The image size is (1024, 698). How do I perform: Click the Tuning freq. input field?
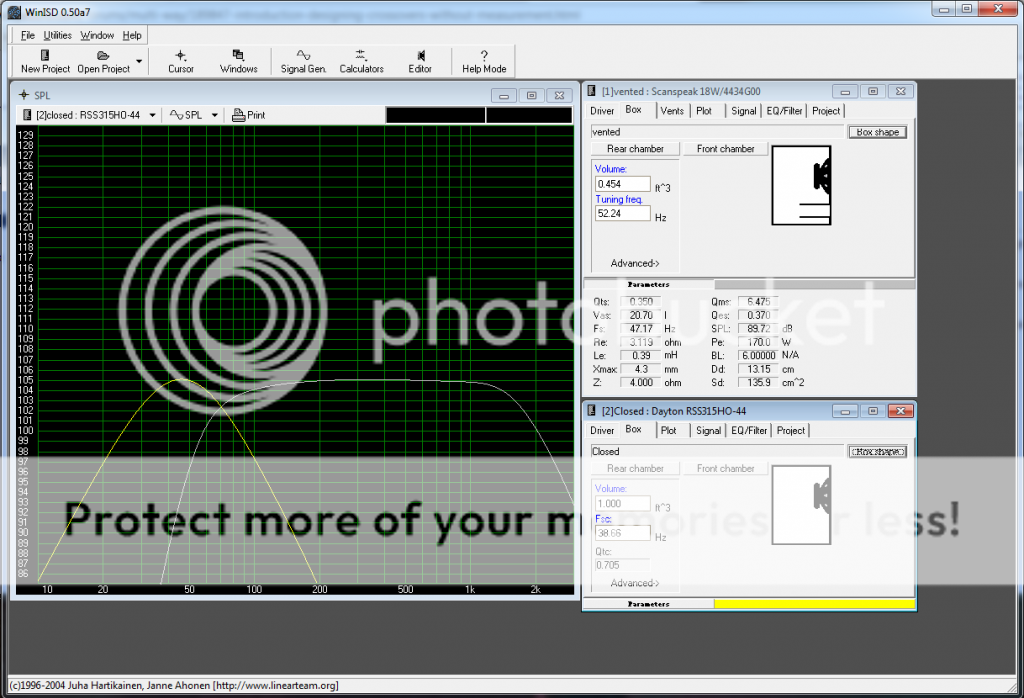point(622,214)
